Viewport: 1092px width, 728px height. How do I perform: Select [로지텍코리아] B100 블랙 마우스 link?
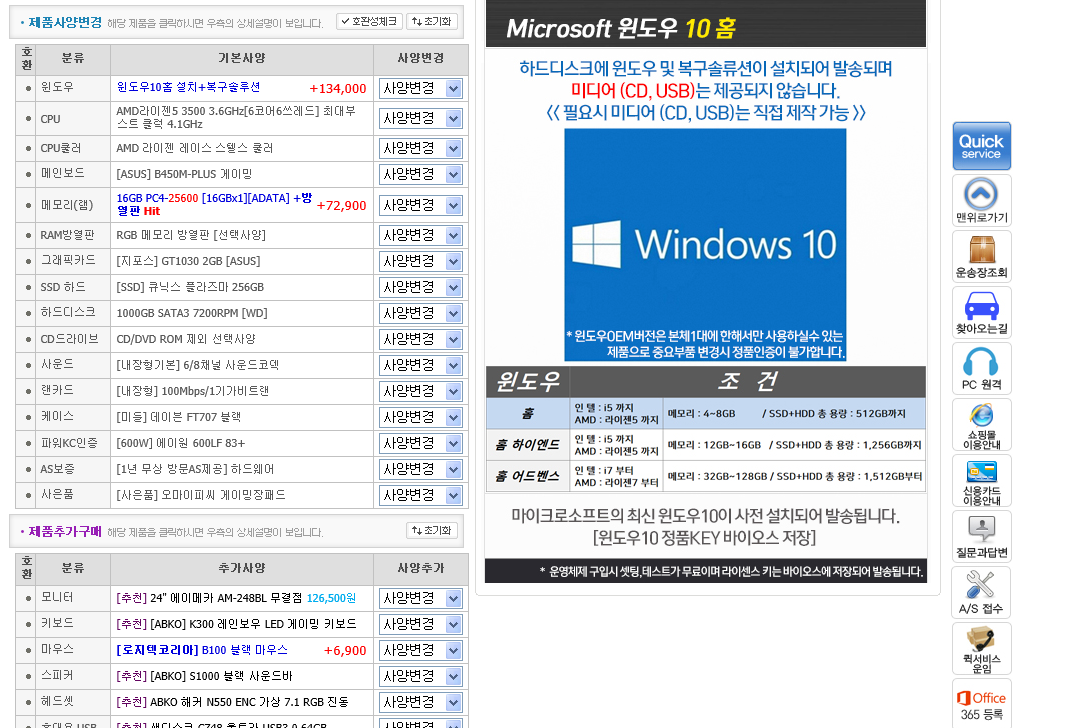click(x=202, y=650)
